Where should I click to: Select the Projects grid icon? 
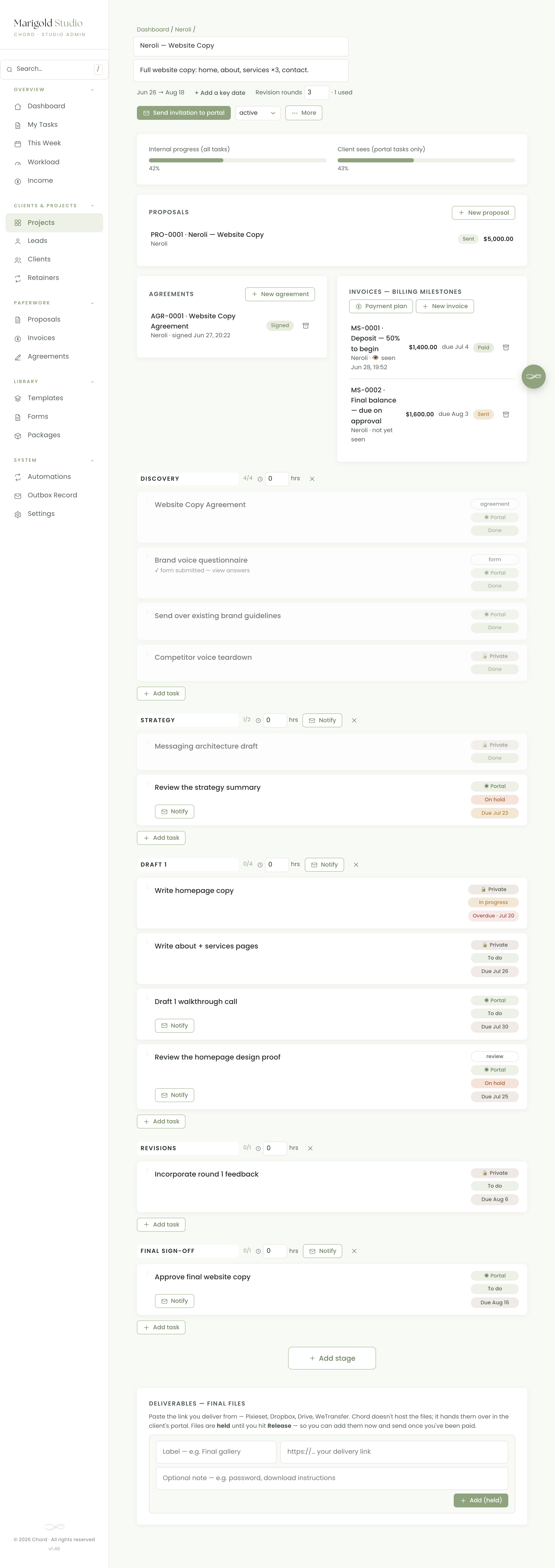(18, 223)
